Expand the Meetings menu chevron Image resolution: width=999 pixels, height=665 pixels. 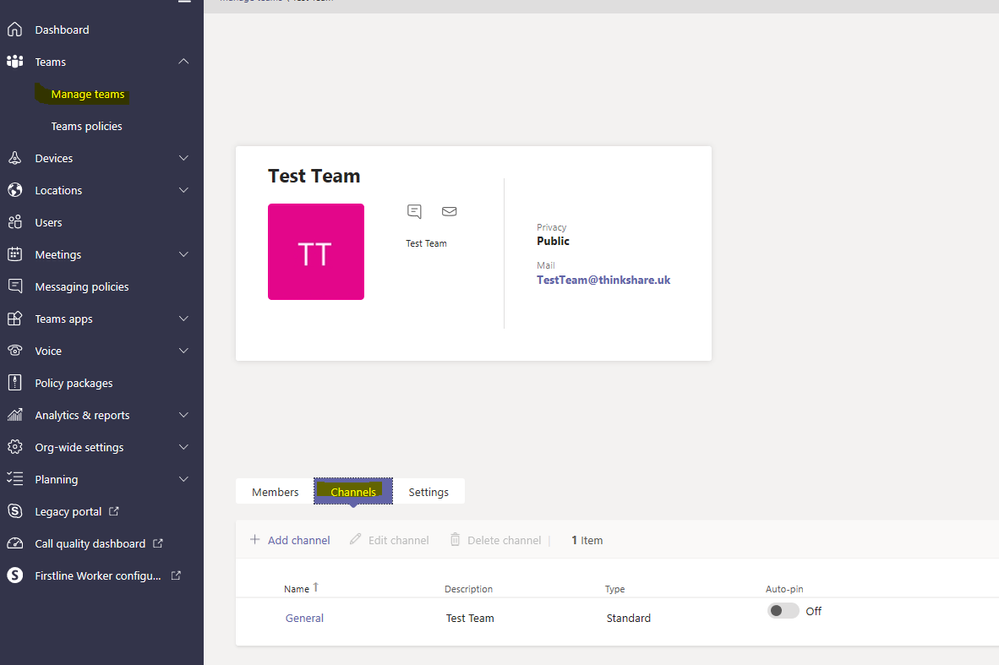coord(183,254)
